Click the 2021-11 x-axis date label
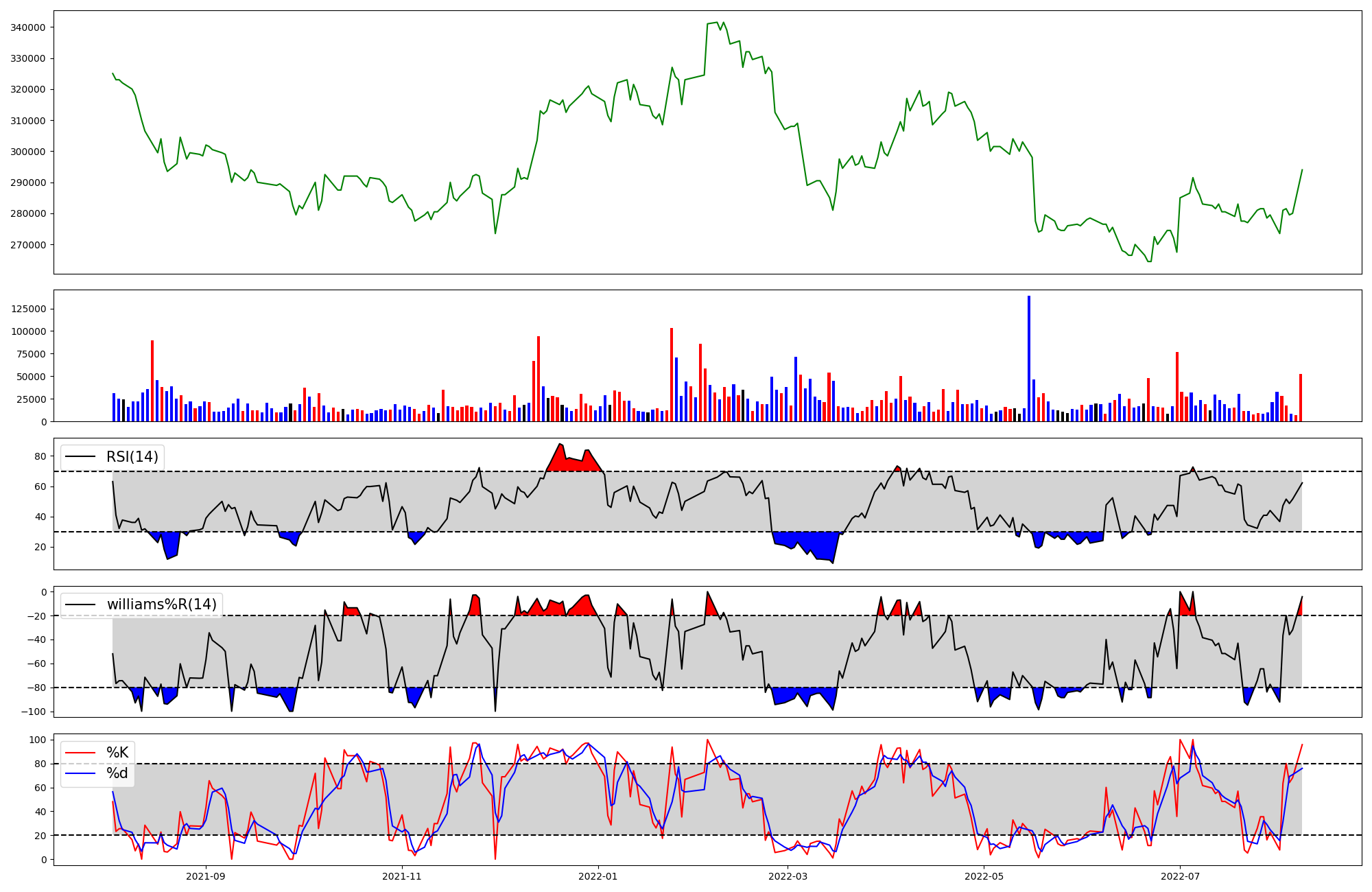The image size is (1372, 892). coord(402,876)
